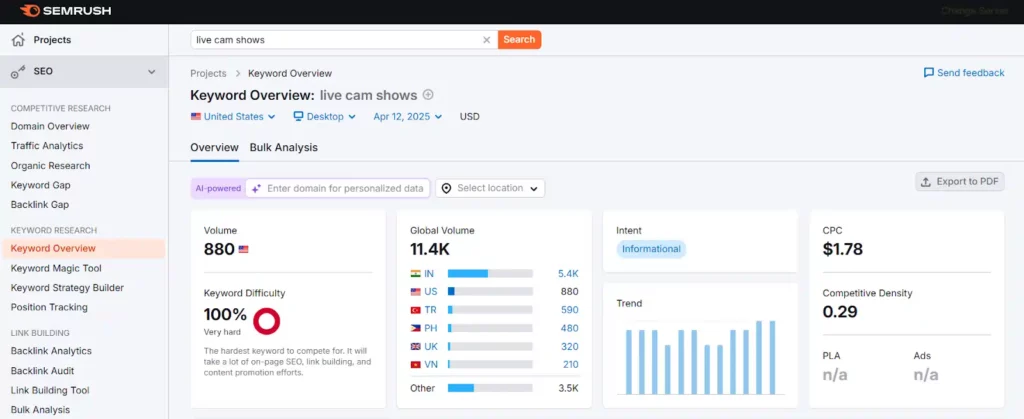
Task: Click the UK country link
Action: [430, 347]
